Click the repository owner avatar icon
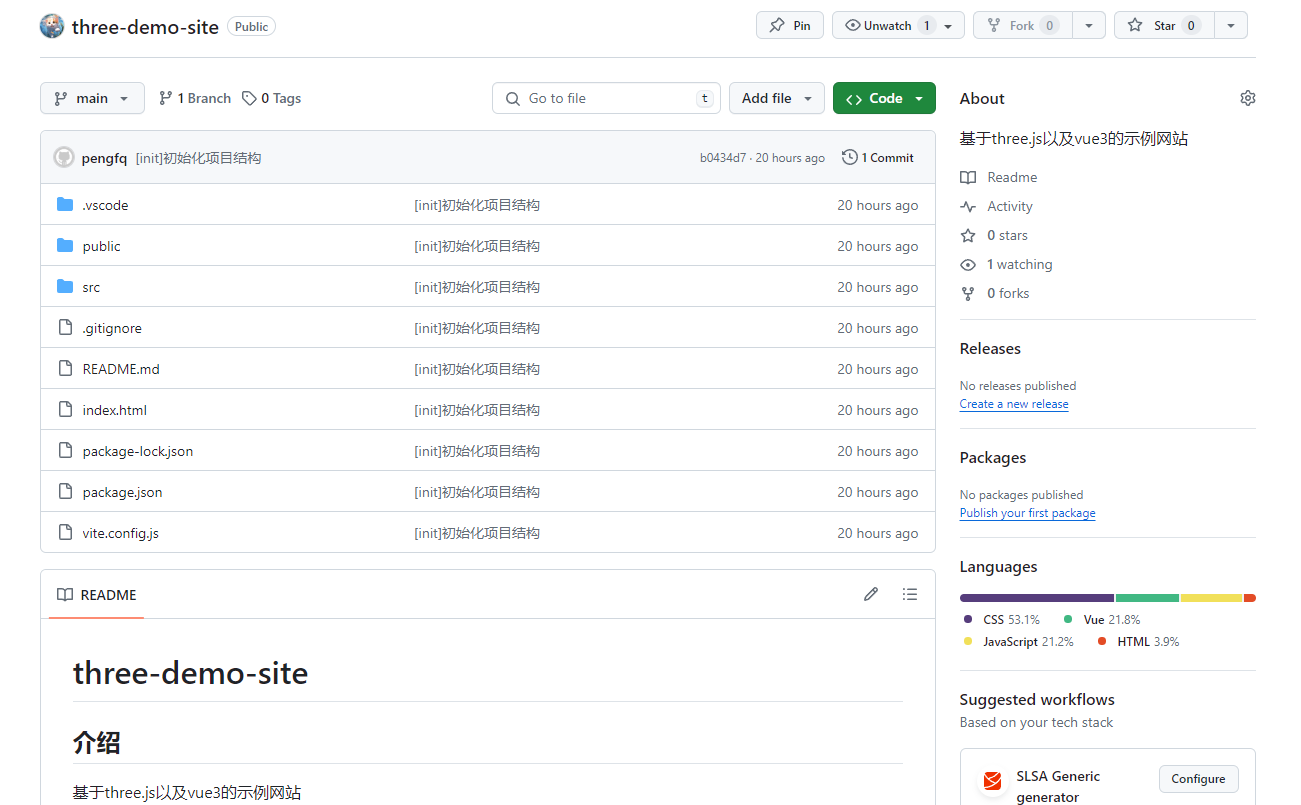Viewport: 1301px width, 805px height. [52, 26]
